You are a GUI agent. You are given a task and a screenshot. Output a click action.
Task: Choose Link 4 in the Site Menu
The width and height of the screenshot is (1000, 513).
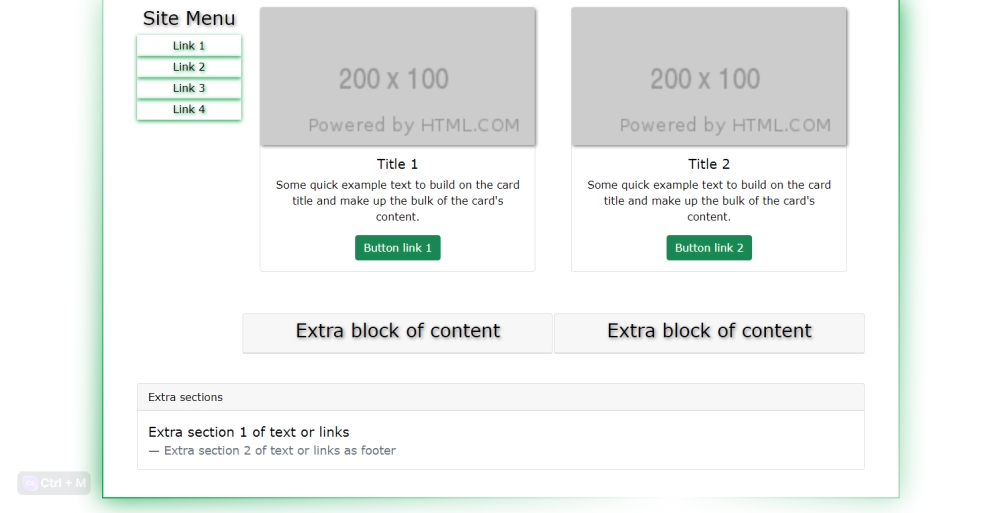point(189,109)
